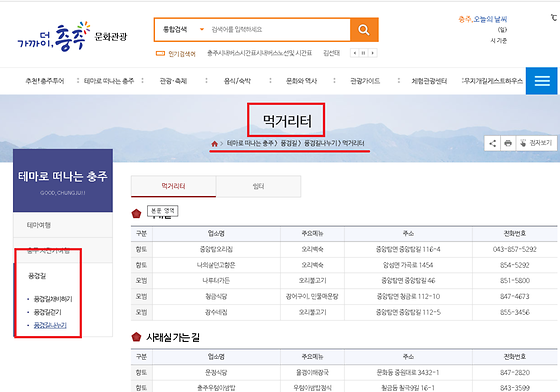Screen dimensions: 560x392
Task: Click the home icon in breadcrumb
Action: point(214,144)
